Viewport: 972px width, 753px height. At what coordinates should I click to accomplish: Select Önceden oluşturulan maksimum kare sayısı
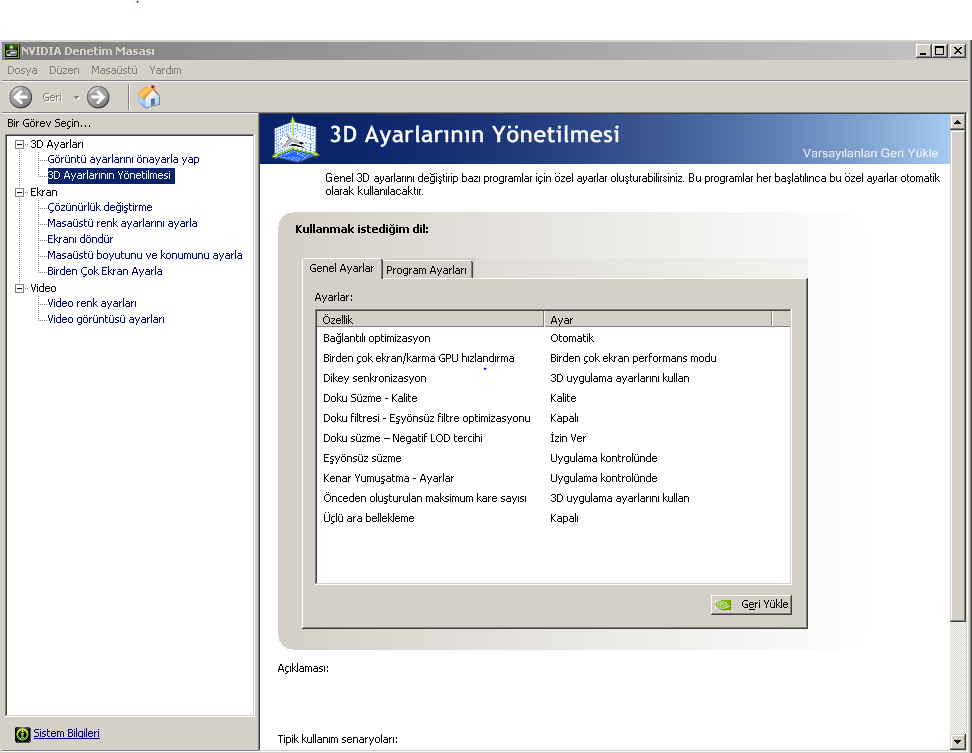click(553, 498)
